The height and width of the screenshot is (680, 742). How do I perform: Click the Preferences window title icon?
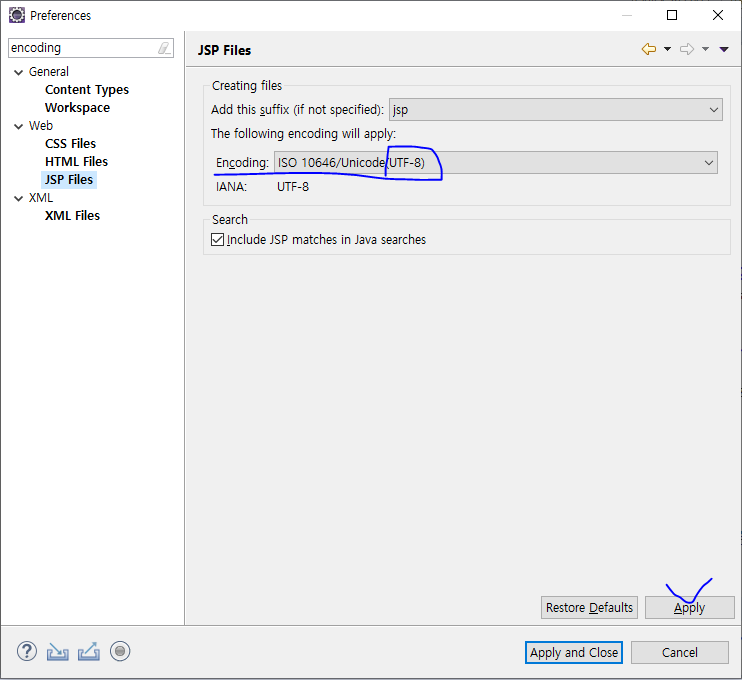17,15
